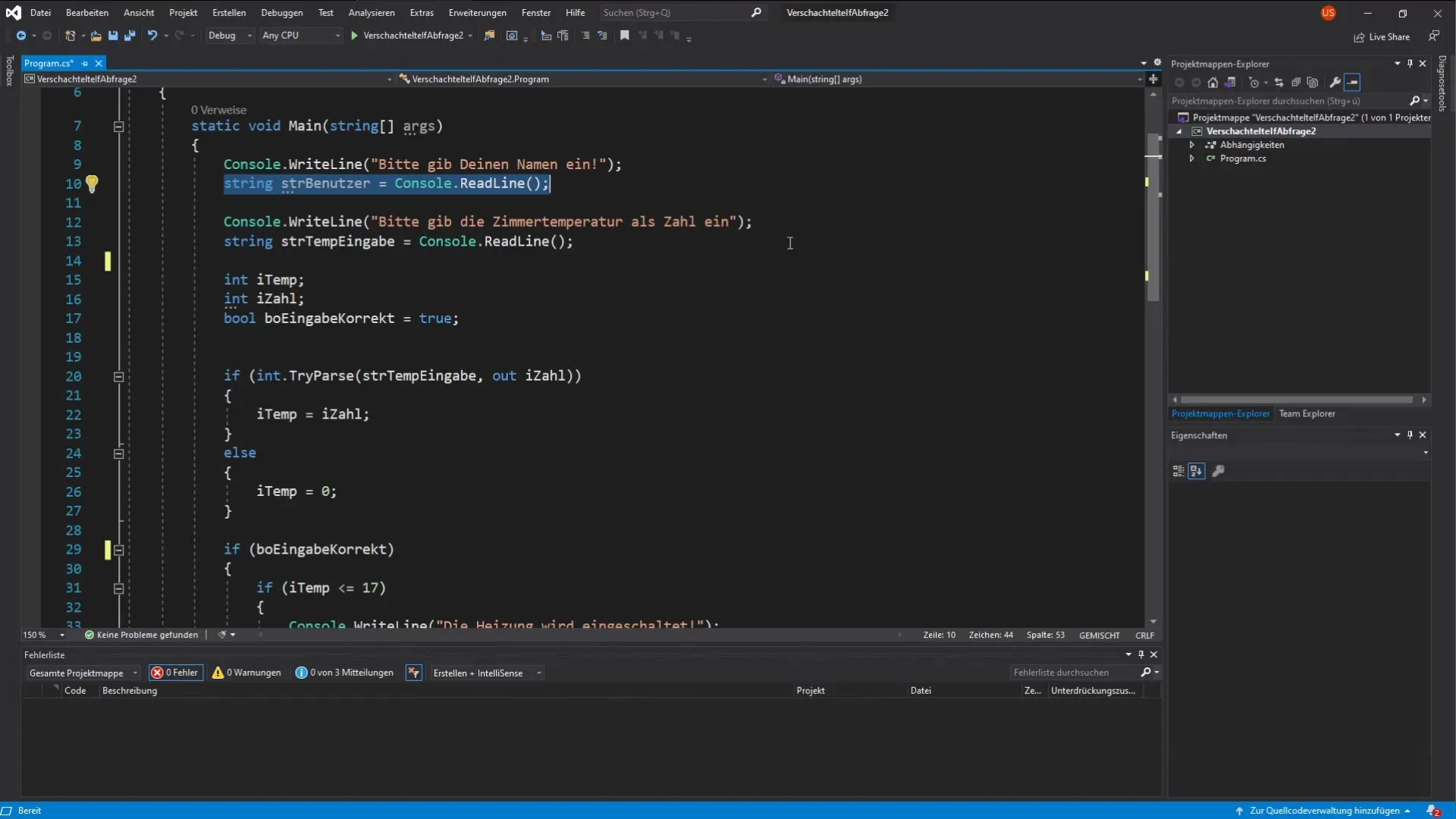Click the sync with active document icon
This screenshot has width=1456, height=819.
click(x=1279, y=83)
